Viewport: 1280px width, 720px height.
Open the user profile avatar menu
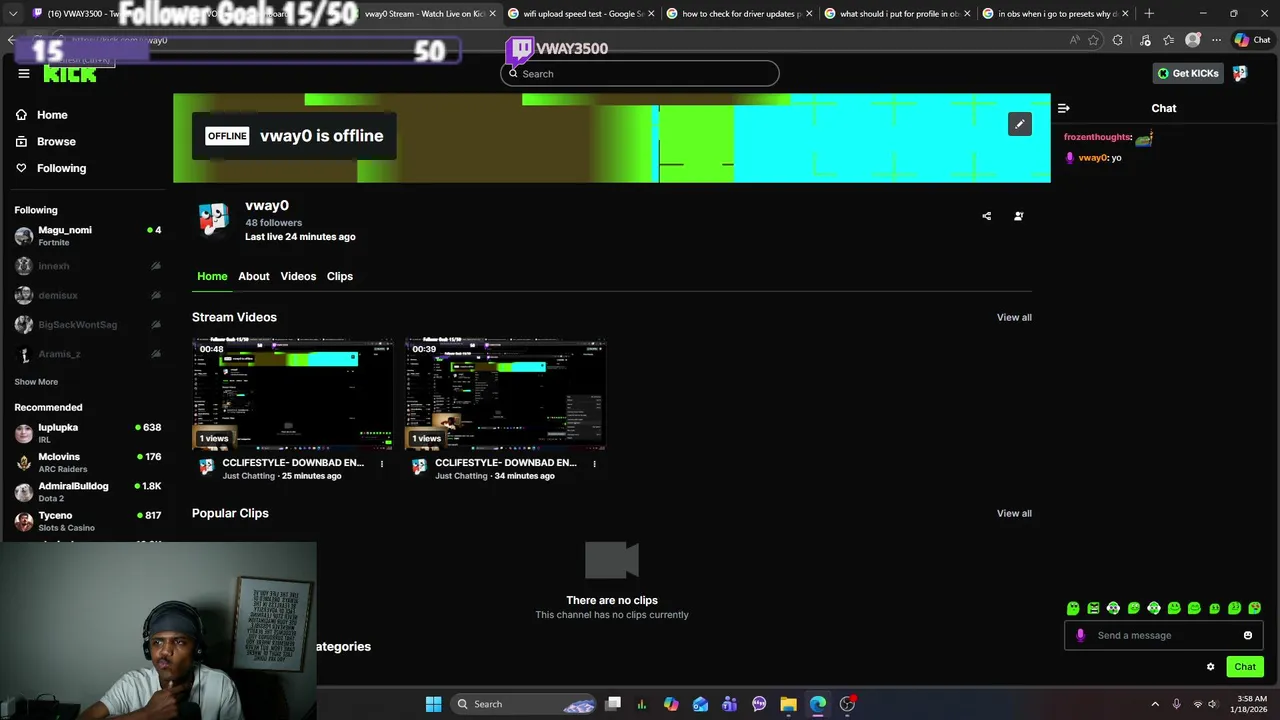coord(1240,73)
